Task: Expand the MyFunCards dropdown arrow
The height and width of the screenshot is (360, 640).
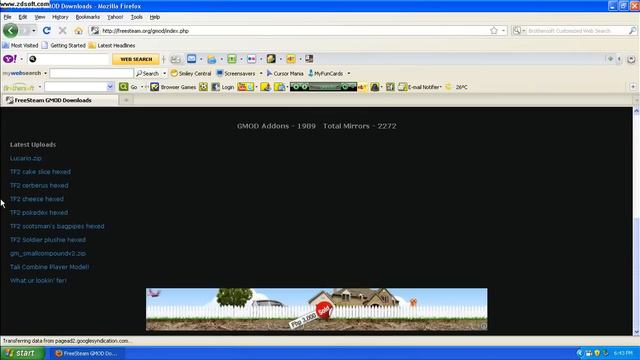Action: pos(349,73)
